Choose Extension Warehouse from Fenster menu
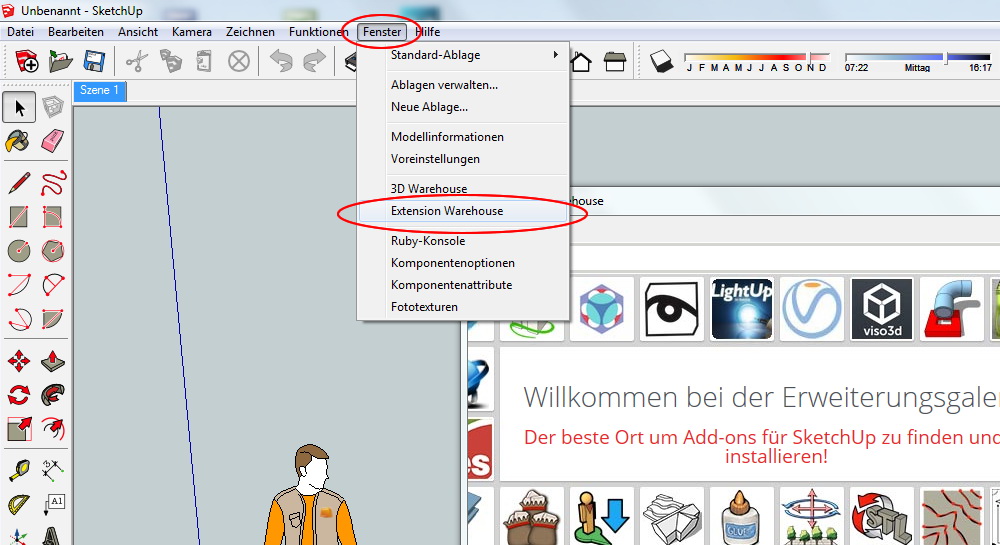1000x545 pixels. [x=447, y=211]
